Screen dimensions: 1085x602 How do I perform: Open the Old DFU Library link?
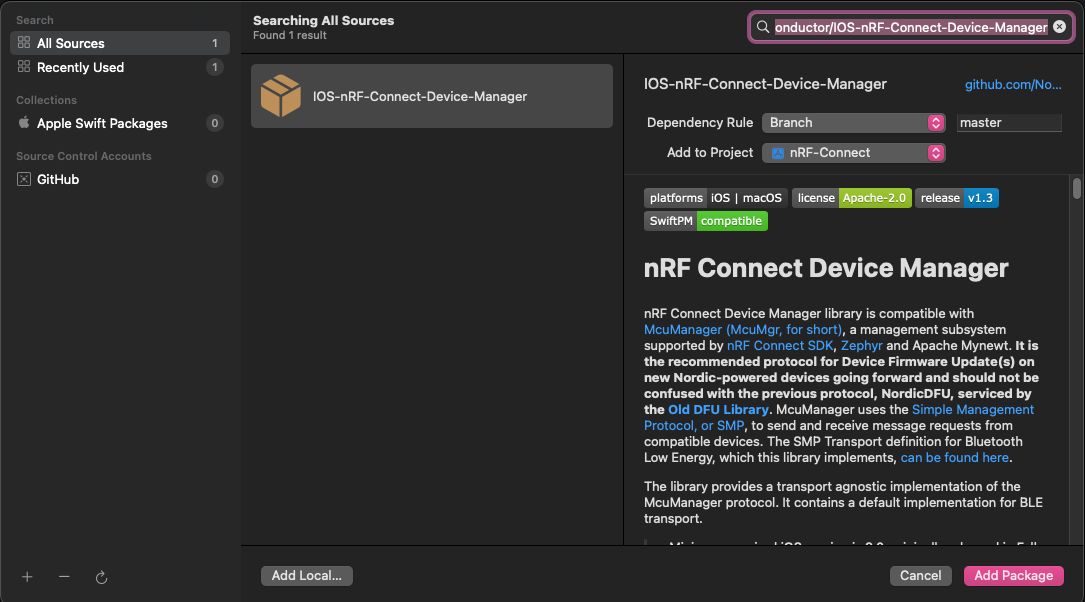point(718,410)
